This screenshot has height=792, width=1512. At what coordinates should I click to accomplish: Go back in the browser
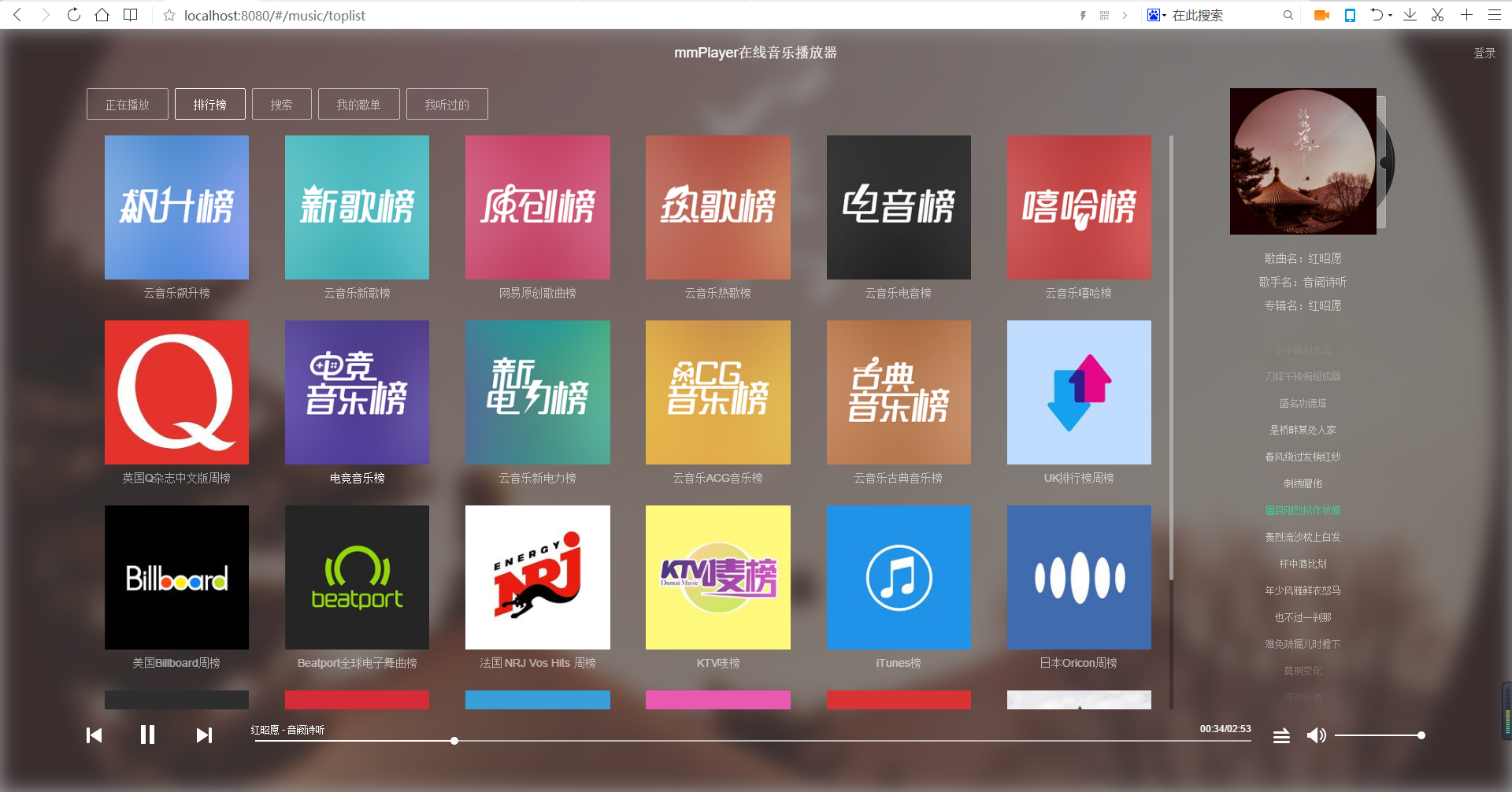click(x=17, y=15)
